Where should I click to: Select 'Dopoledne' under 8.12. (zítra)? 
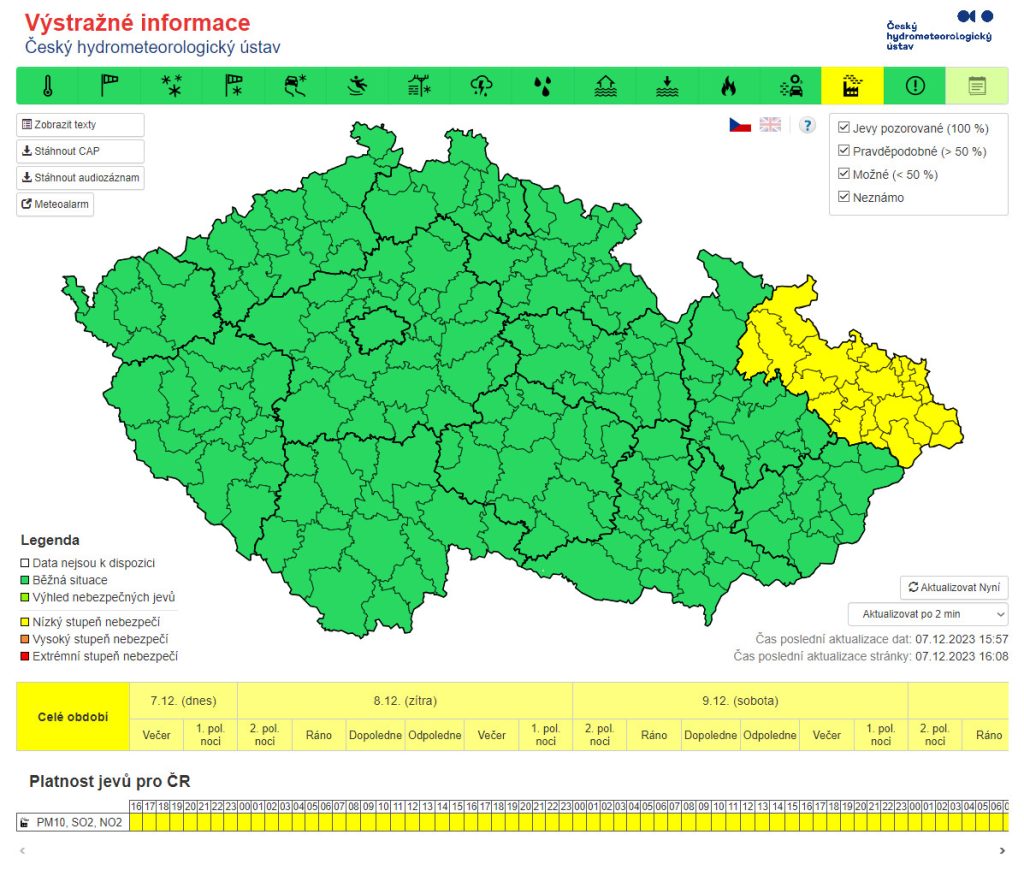(x=375, y=735)
